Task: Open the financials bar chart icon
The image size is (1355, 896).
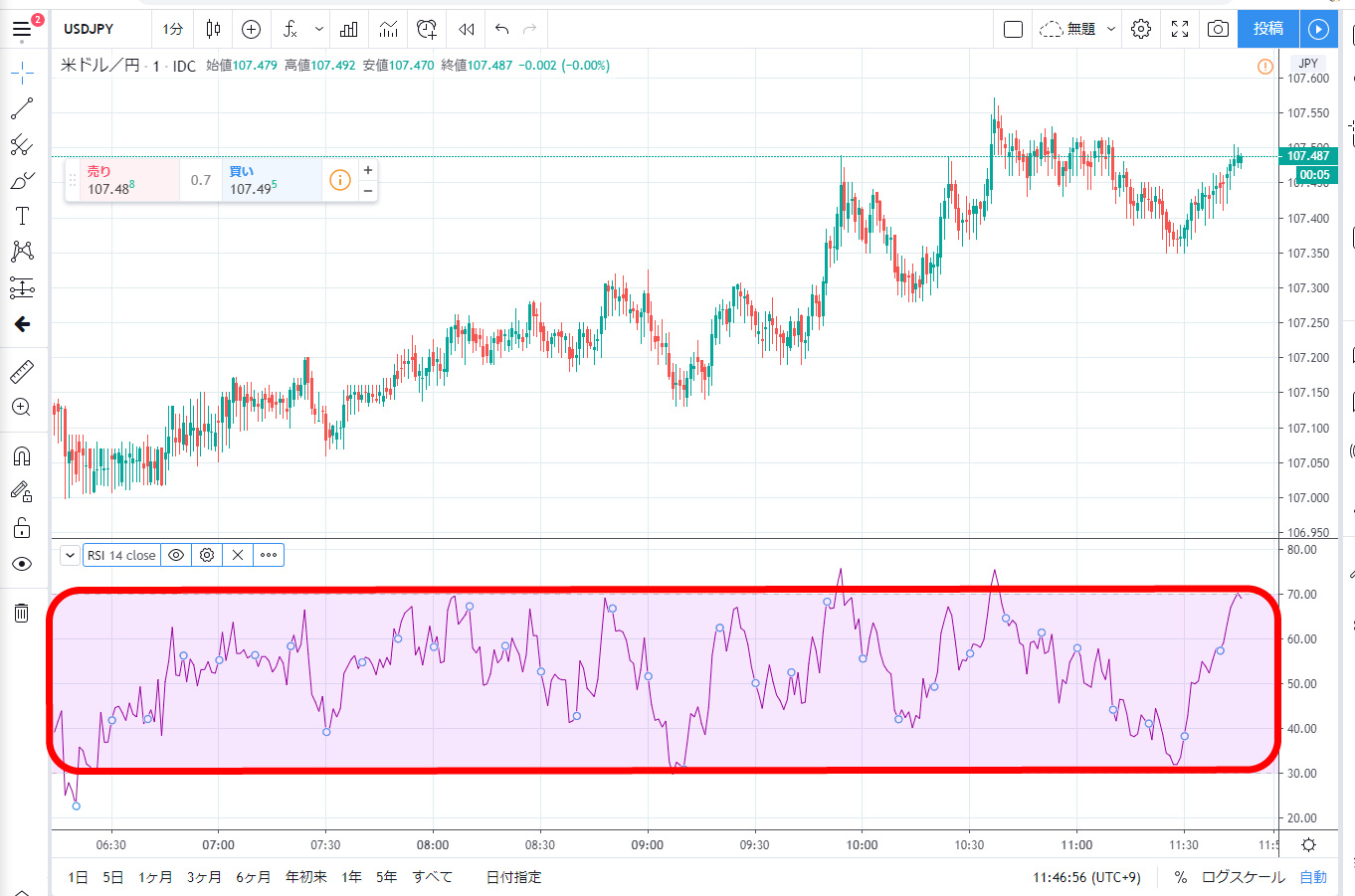Action: tap(348, 29)
